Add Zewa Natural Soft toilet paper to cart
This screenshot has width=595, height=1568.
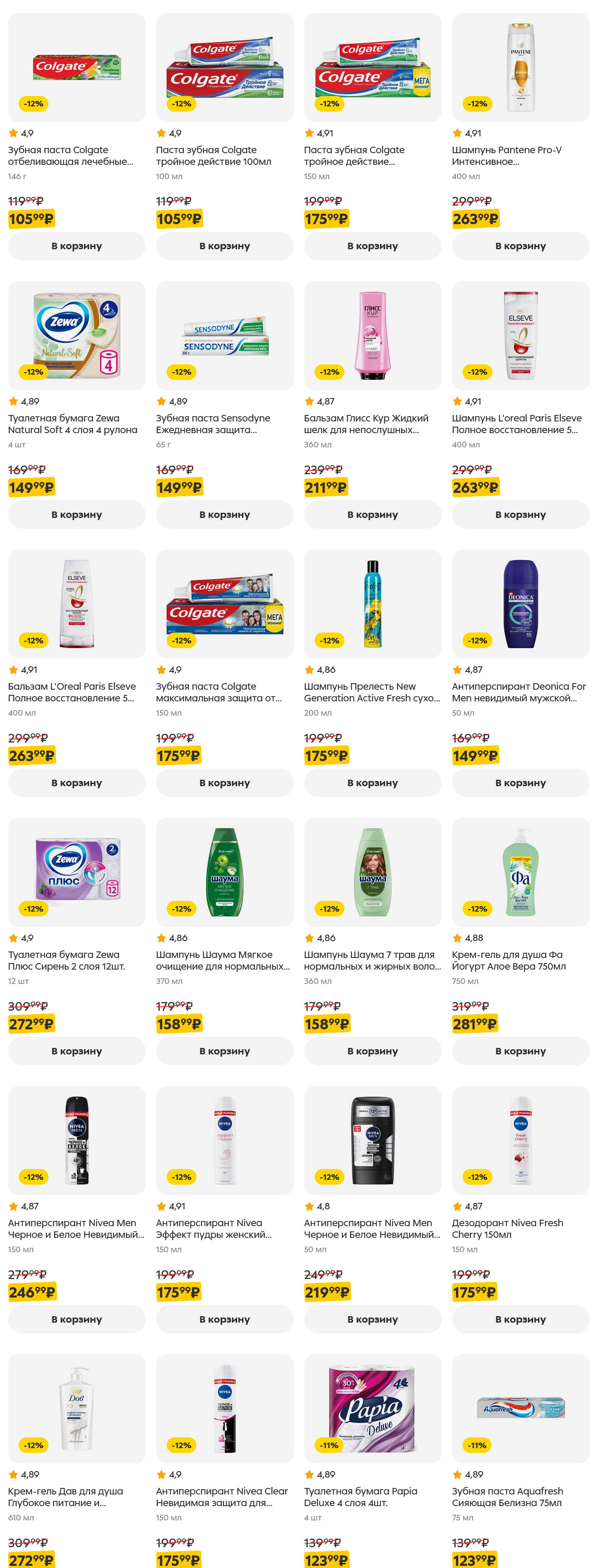click(x=77, y=514)
